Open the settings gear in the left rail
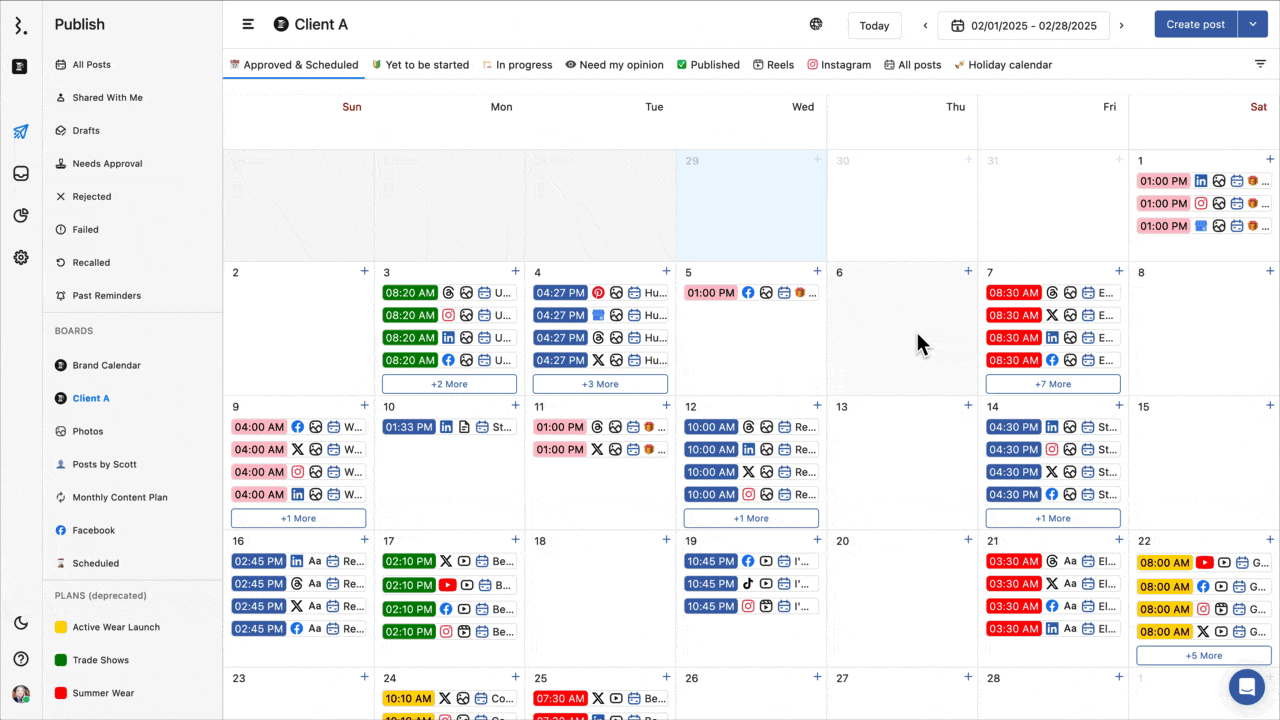This screenshot has height=720, width=1280. [x=20, y=257]
